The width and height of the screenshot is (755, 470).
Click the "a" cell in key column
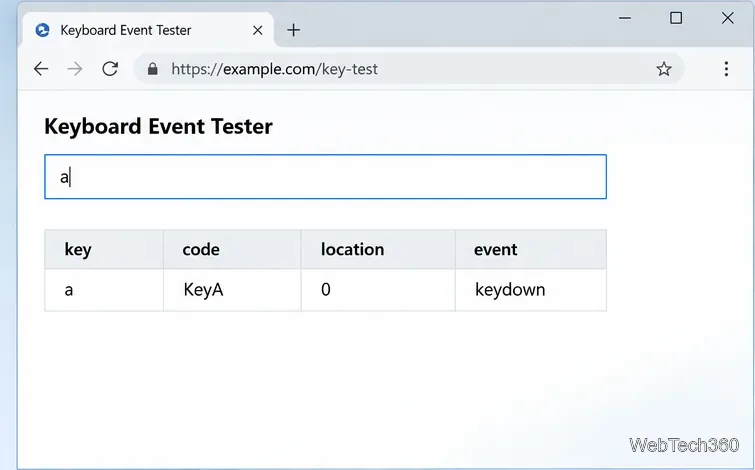[104, 290]
